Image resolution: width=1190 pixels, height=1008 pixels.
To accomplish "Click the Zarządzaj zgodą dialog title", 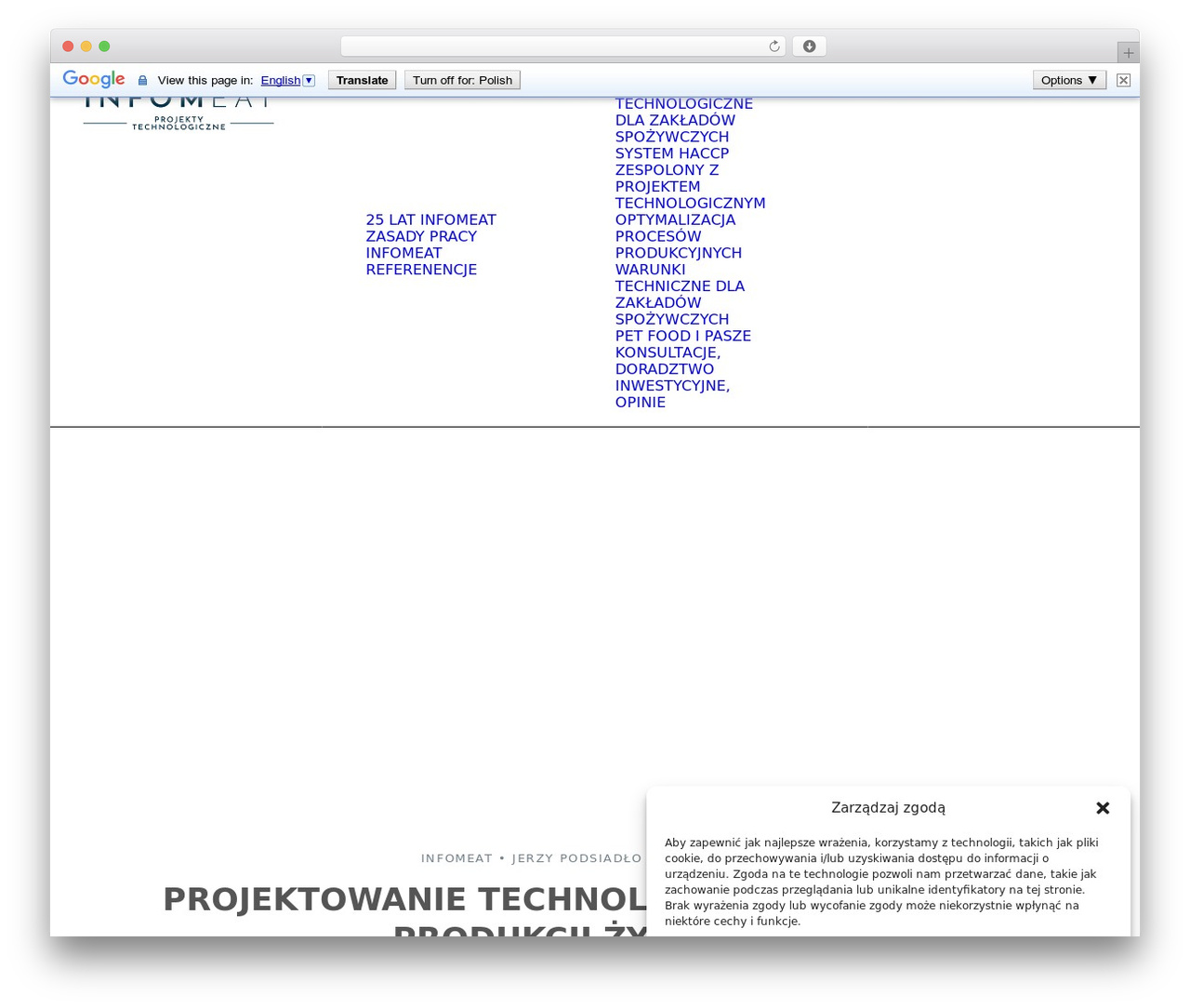I will coord(888,808).
